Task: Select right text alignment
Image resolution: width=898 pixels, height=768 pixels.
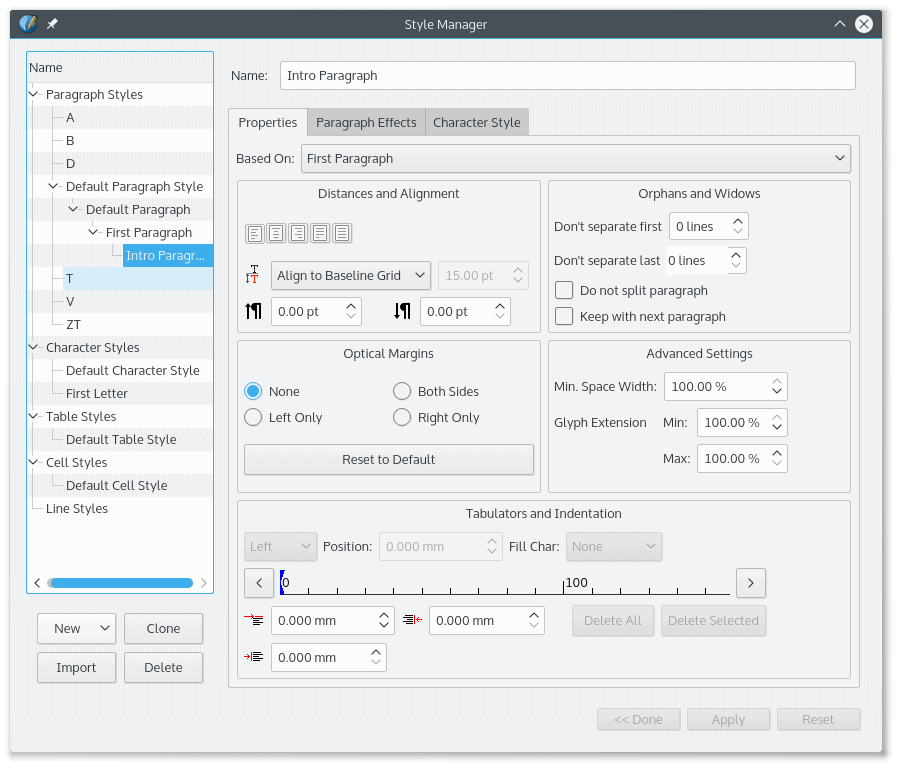Action: (298, 232)
